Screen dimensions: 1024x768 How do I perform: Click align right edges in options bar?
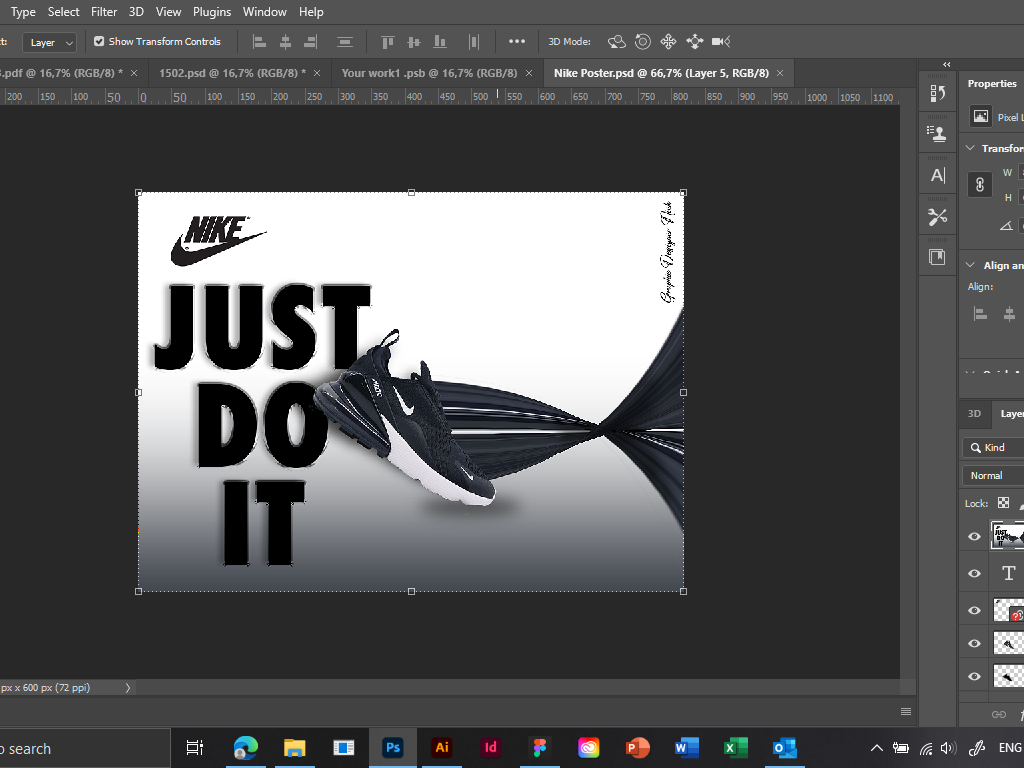(311, 42)
